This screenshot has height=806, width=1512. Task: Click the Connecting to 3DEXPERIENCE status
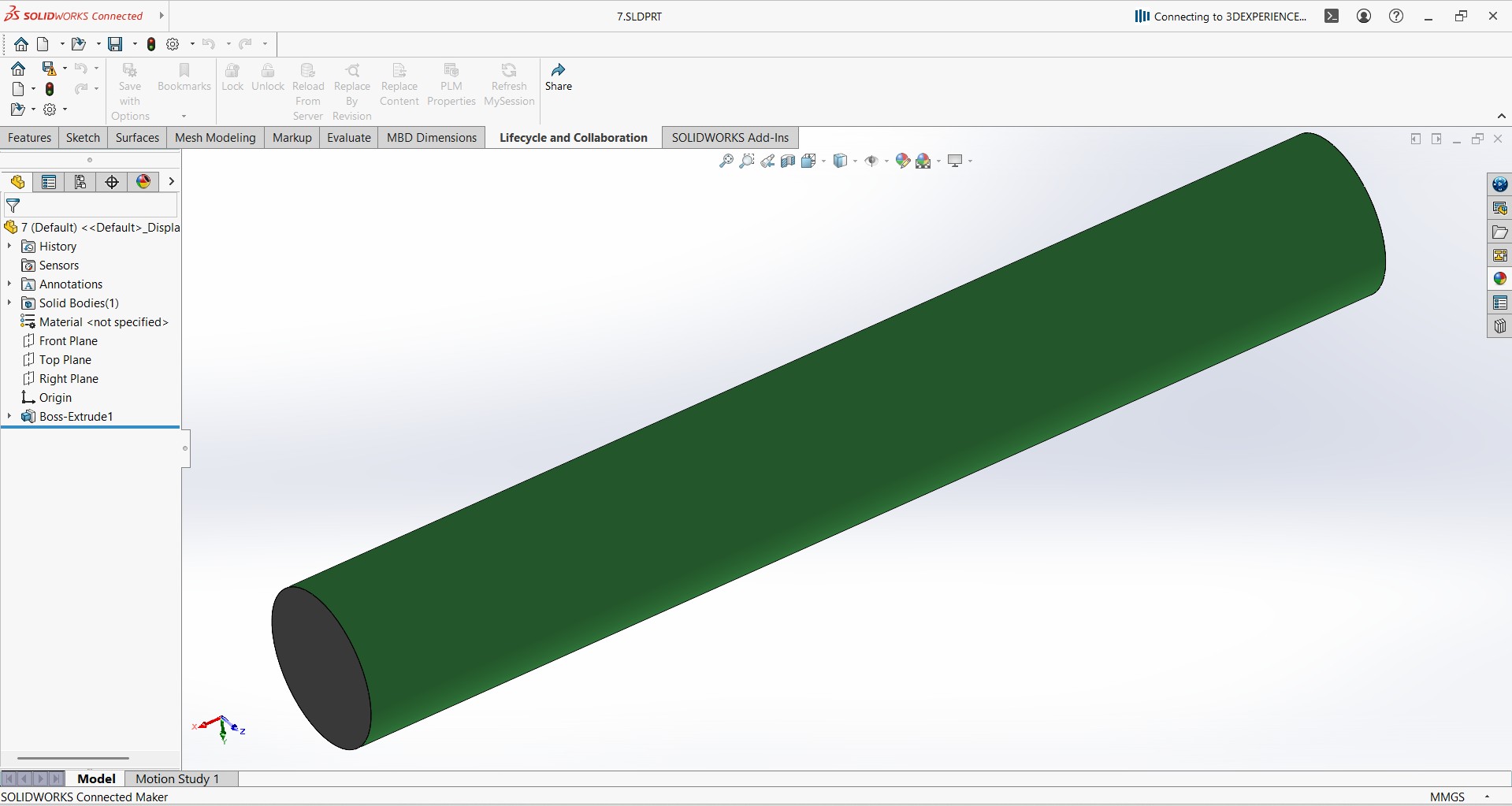tap(1220, 16)
